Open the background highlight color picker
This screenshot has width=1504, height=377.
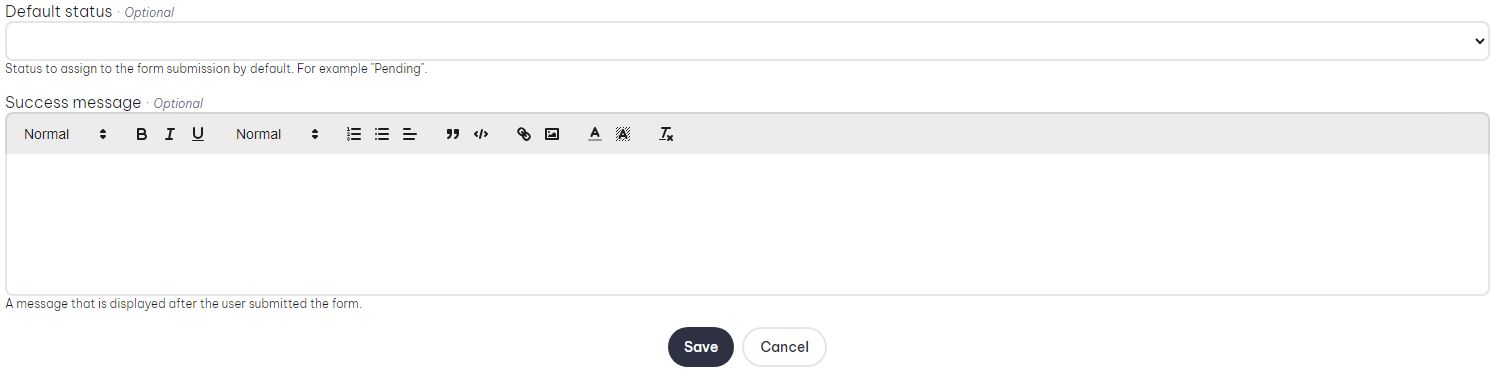pyautogui.click(x=623, y=134)
